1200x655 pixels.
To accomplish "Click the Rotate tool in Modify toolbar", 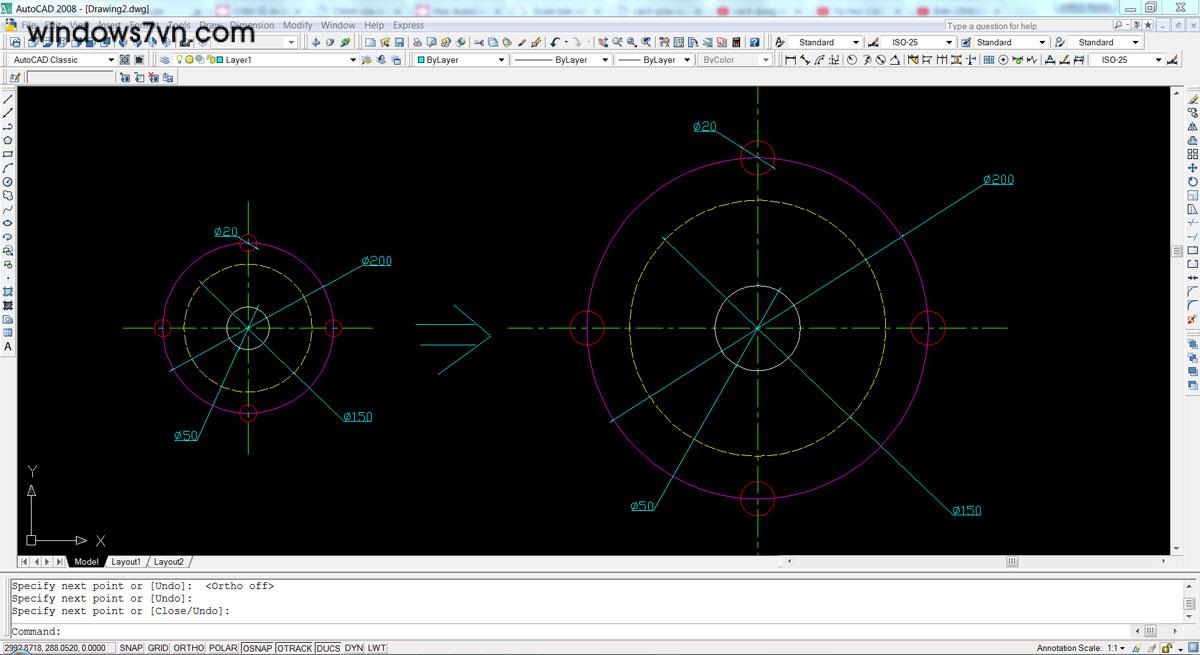I will tap(1193, 182).
